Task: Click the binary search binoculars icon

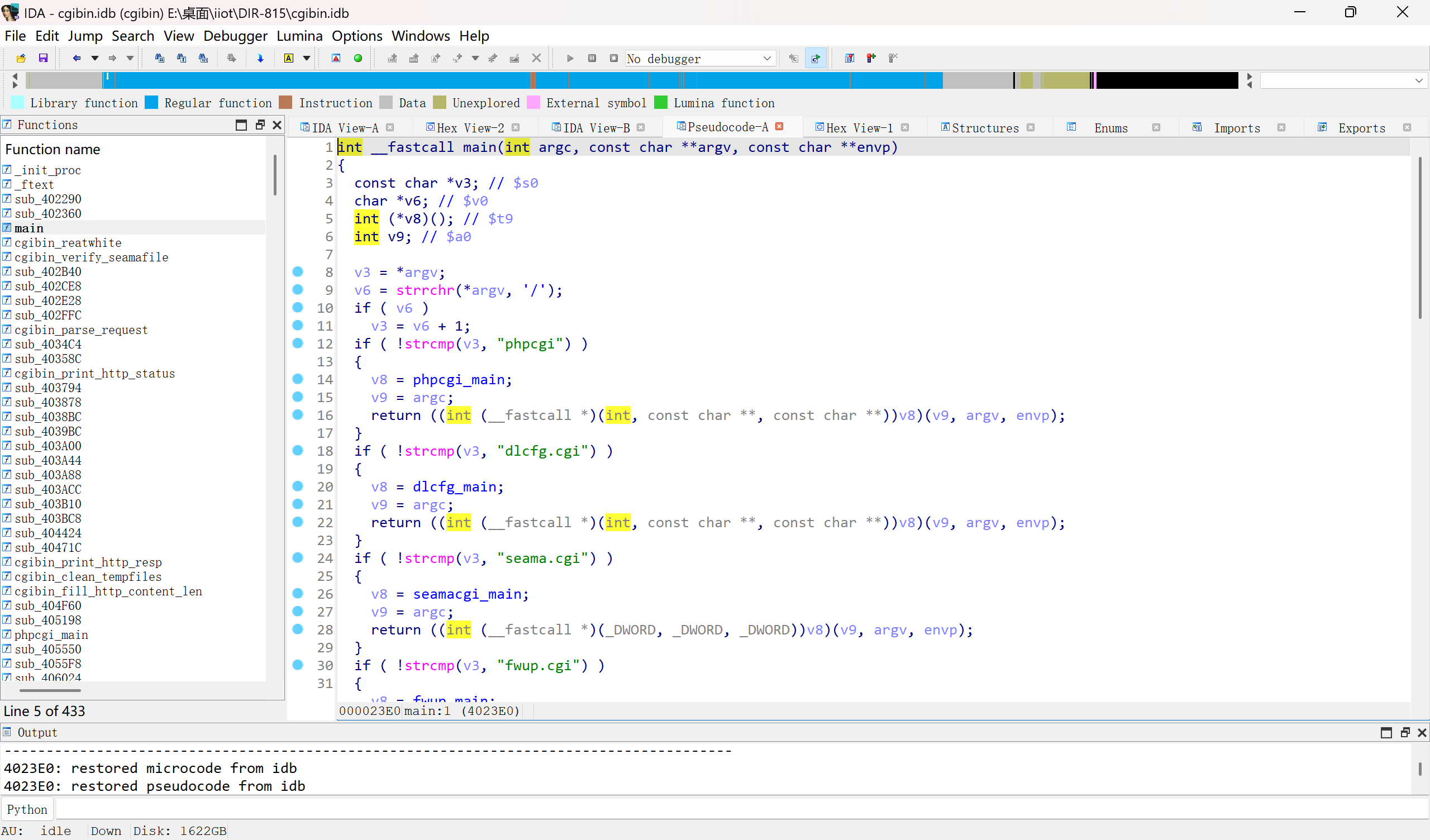Action: coord(203,58)
